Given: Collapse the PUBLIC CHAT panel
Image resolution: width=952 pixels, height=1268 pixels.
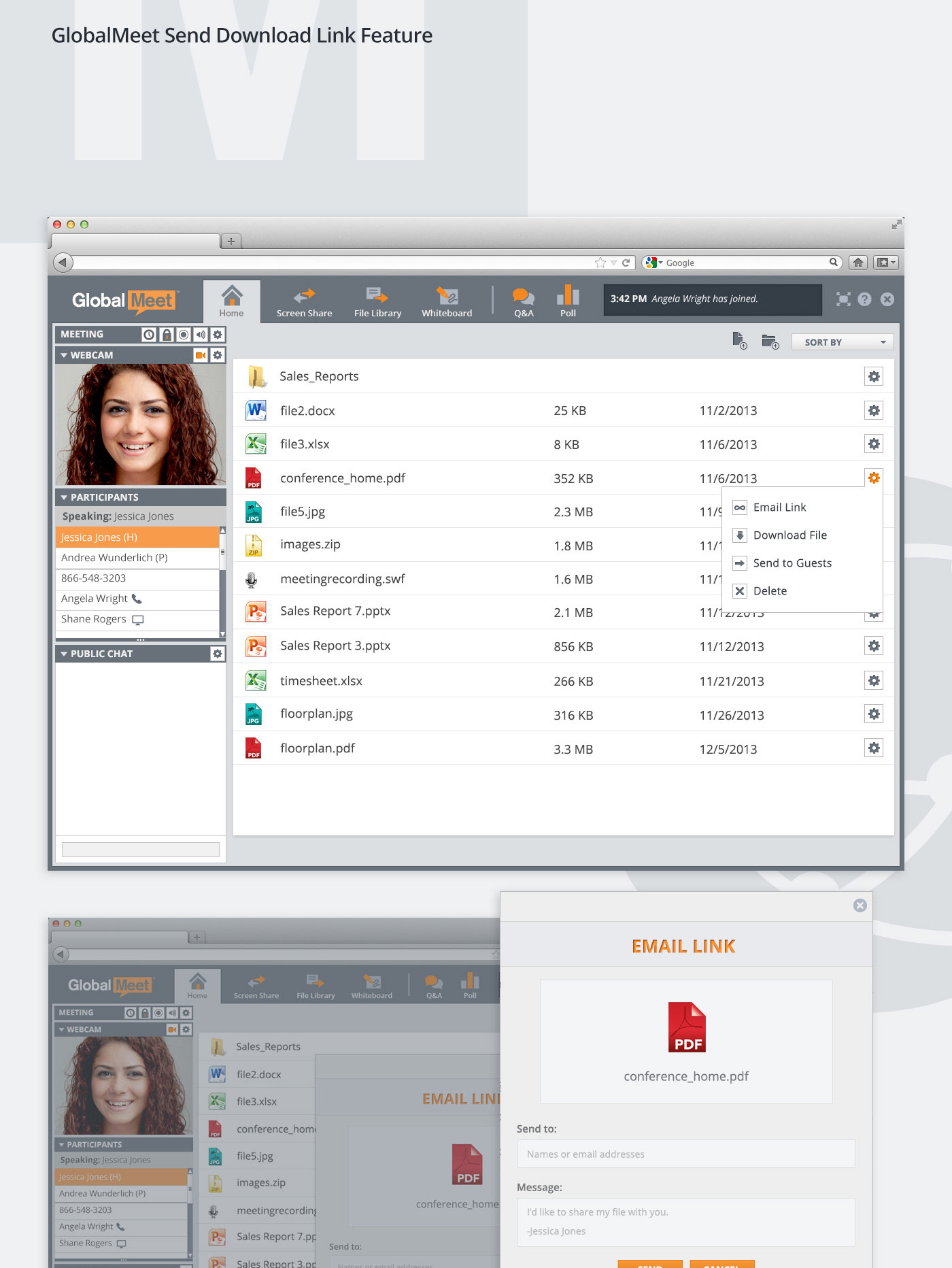Looking at the screenshot, I should [x=64, y=654].
